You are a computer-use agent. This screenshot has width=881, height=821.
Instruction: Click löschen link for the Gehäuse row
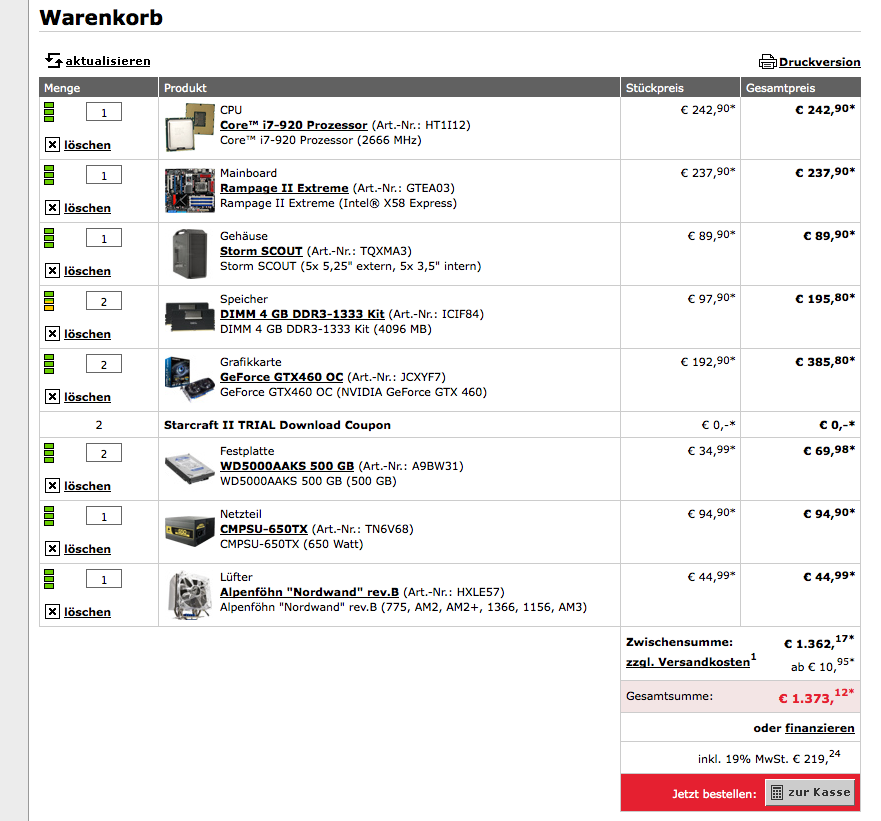[87, 271]
